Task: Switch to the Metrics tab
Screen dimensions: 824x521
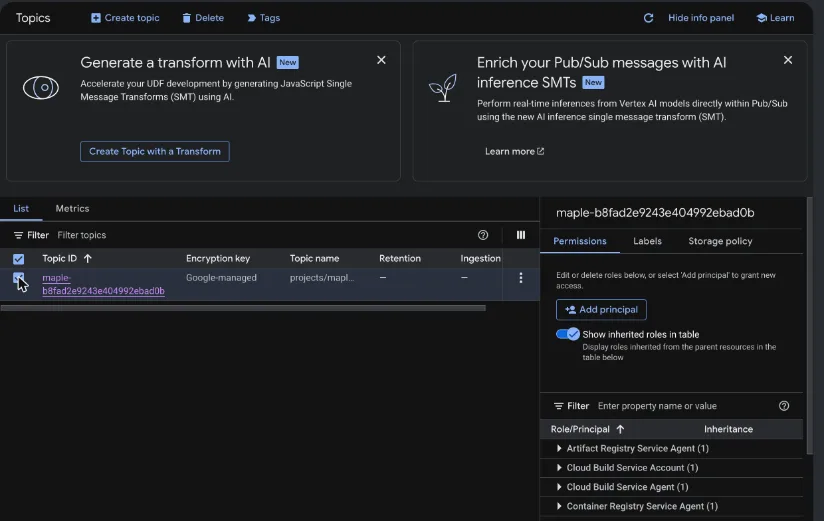Action: 73,209
